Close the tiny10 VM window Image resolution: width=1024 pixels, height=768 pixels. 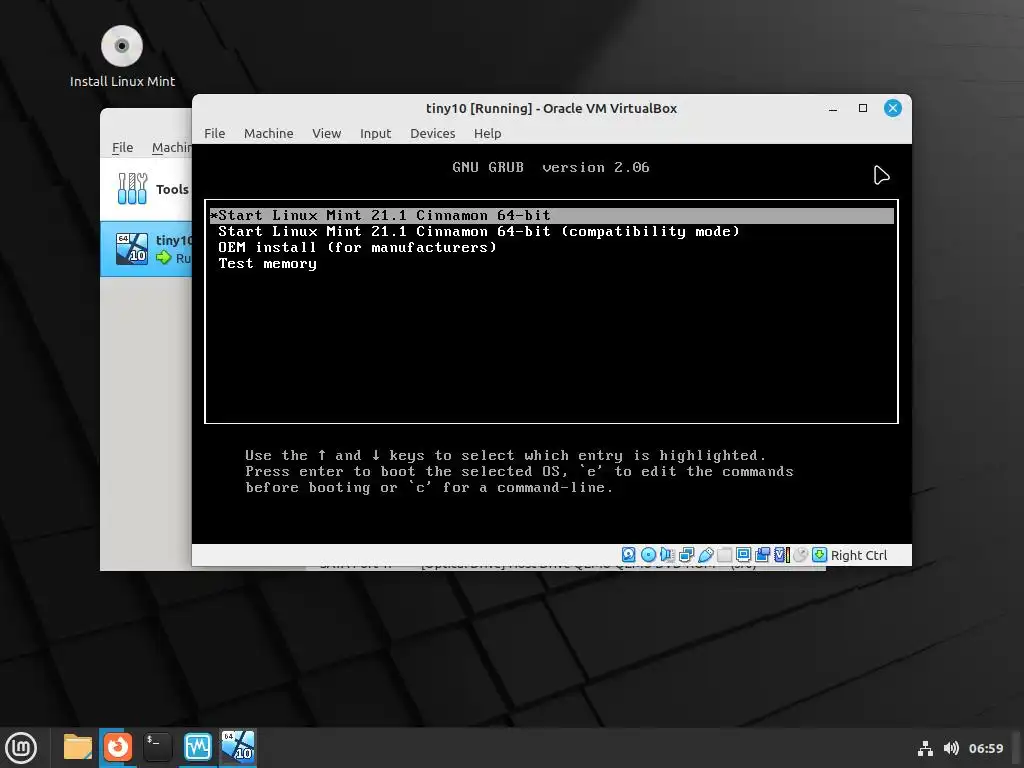point(893,108)
